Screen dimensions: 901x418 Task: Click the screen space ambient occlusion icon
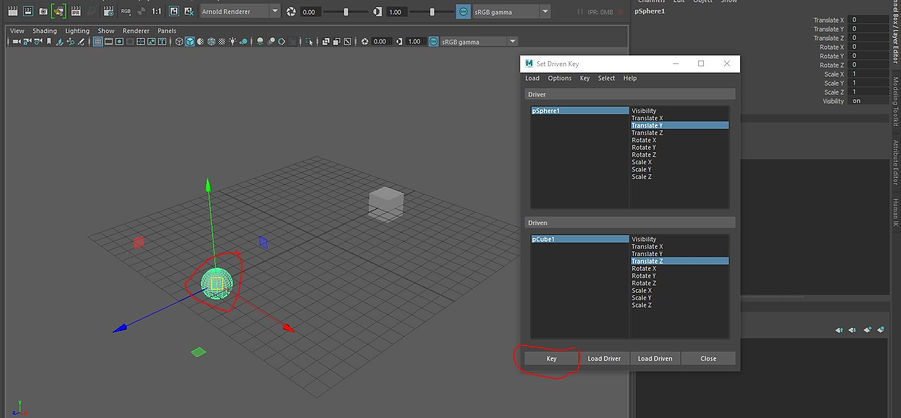click(x=260, y=41)
